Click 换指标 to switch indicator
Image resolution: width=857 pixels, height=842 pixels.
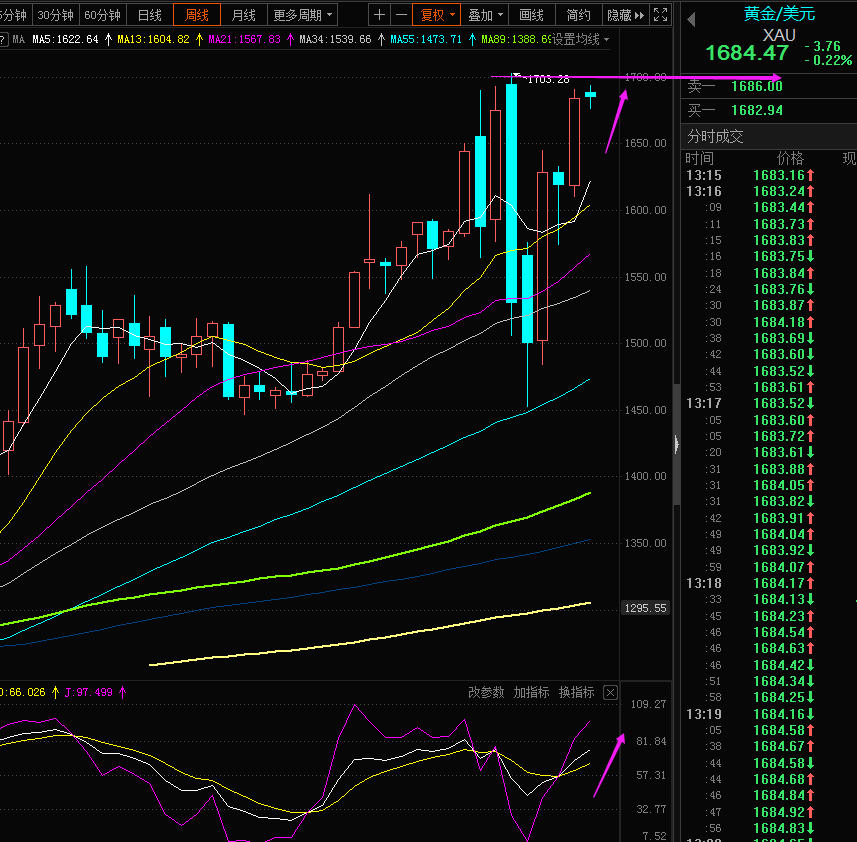pyautogui.click(x=576, y=692)
